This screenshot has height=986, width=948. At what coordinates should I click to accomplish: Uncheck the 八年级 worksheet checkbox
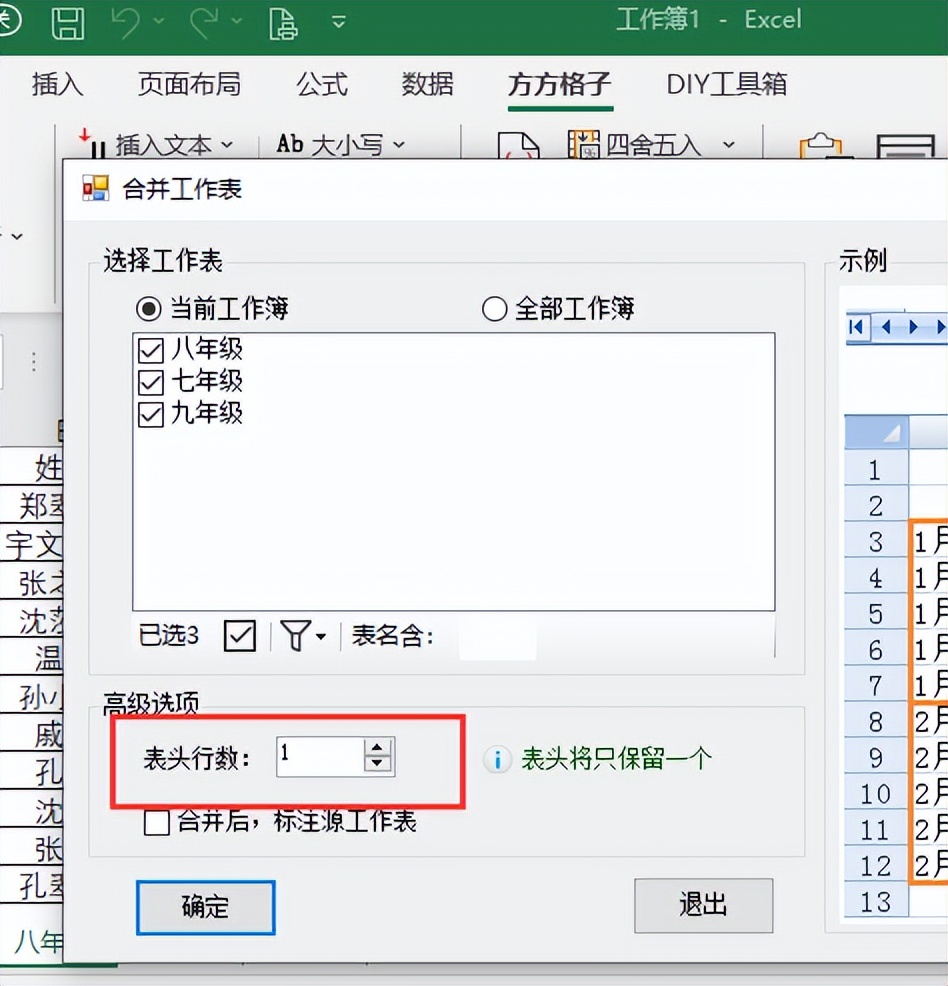151,350
